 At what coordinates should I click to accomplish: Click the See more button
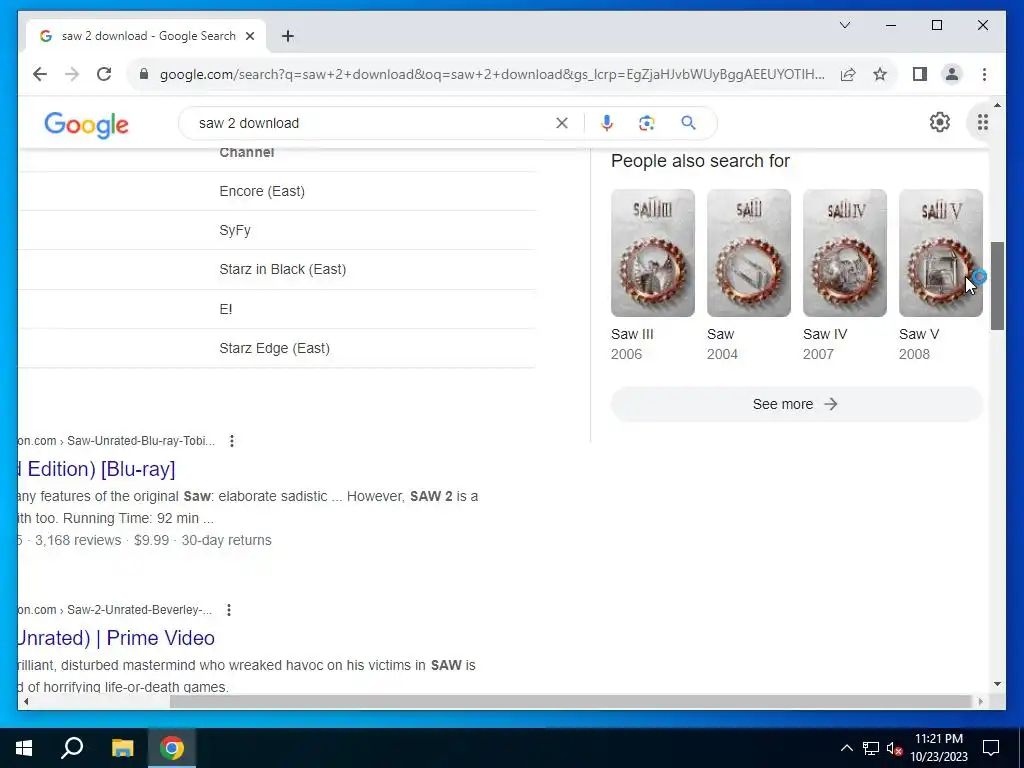click(x=796, y=404)
